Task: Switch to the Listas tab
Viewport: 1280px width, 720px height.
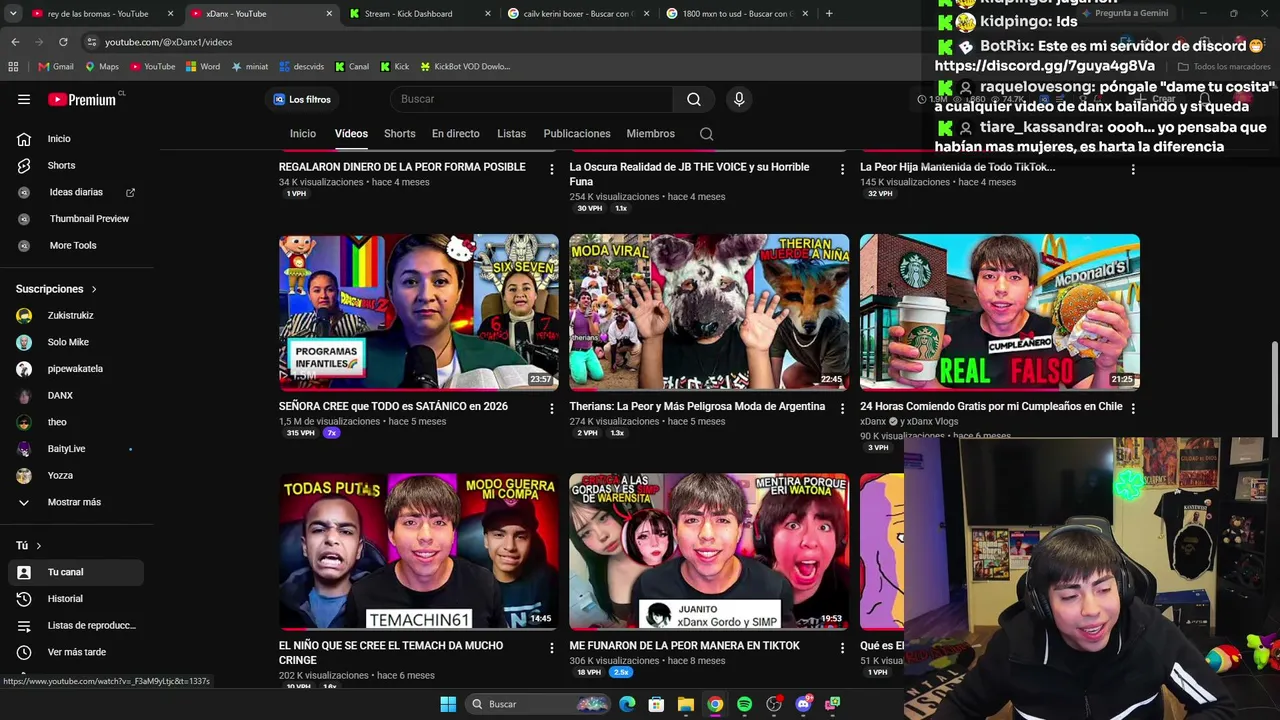Action: click(x=511, y=134)
